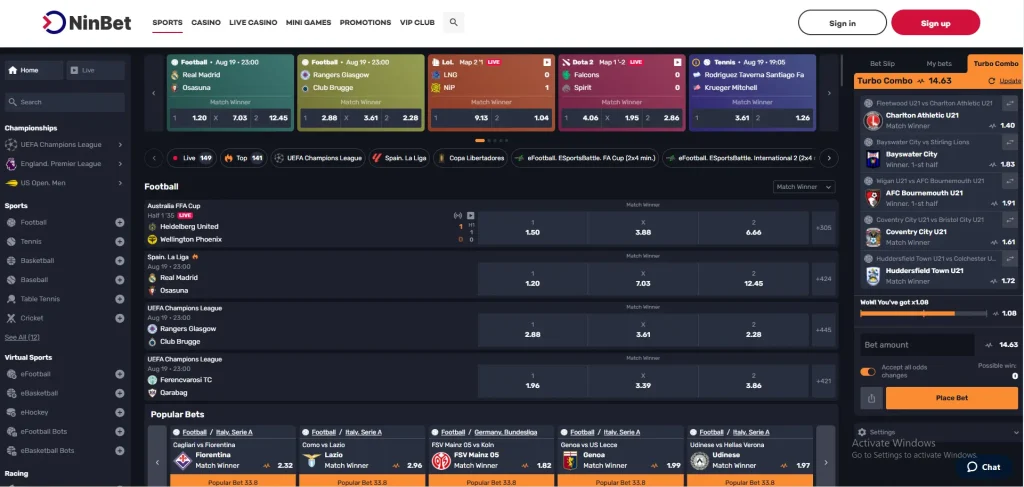The image size is (1024, 487).
Task: Select the Live 149 filter chip
Action: point(190,158)
